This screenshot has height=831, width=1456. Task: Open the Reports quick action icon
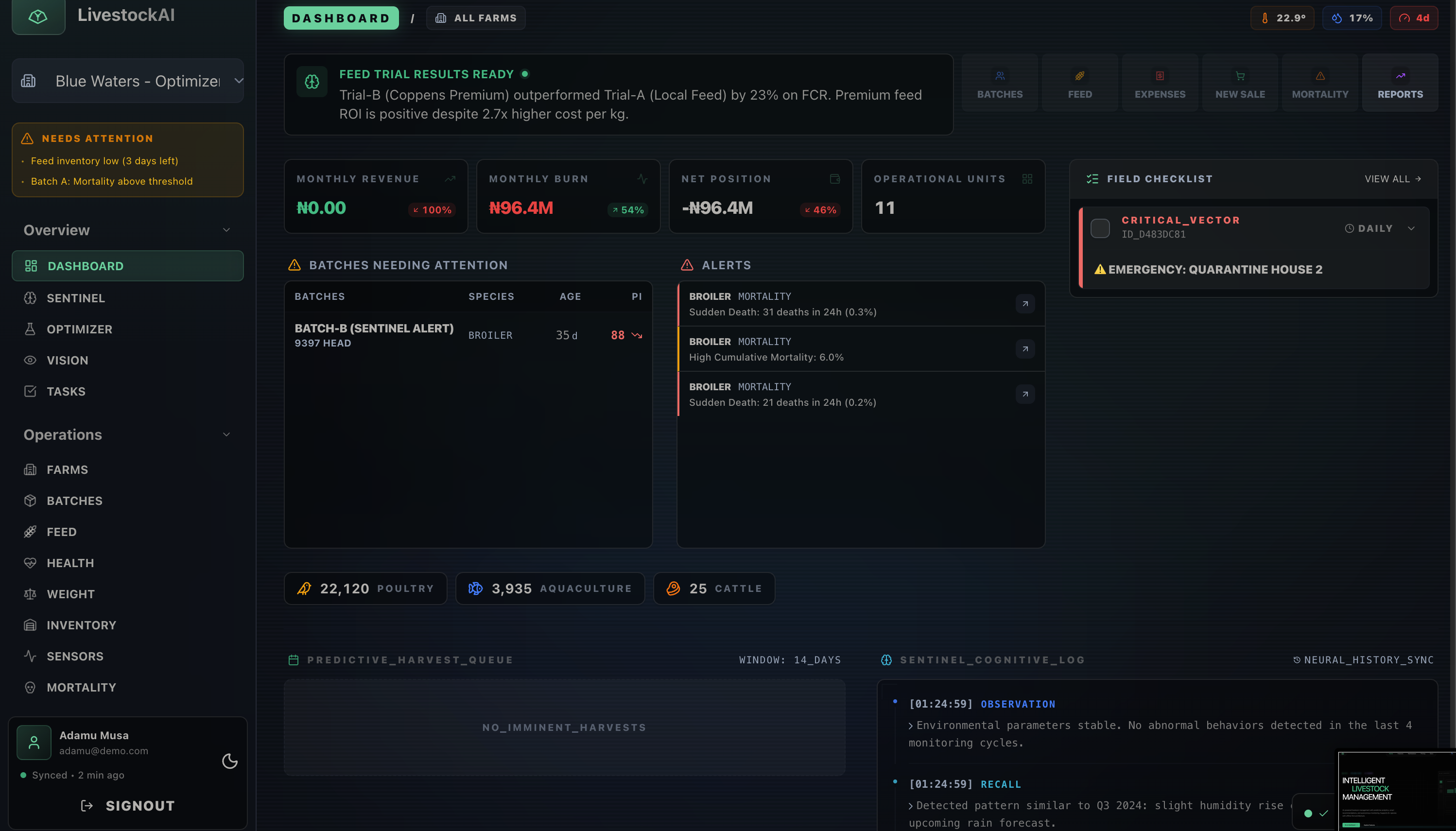coord(1400,76)
